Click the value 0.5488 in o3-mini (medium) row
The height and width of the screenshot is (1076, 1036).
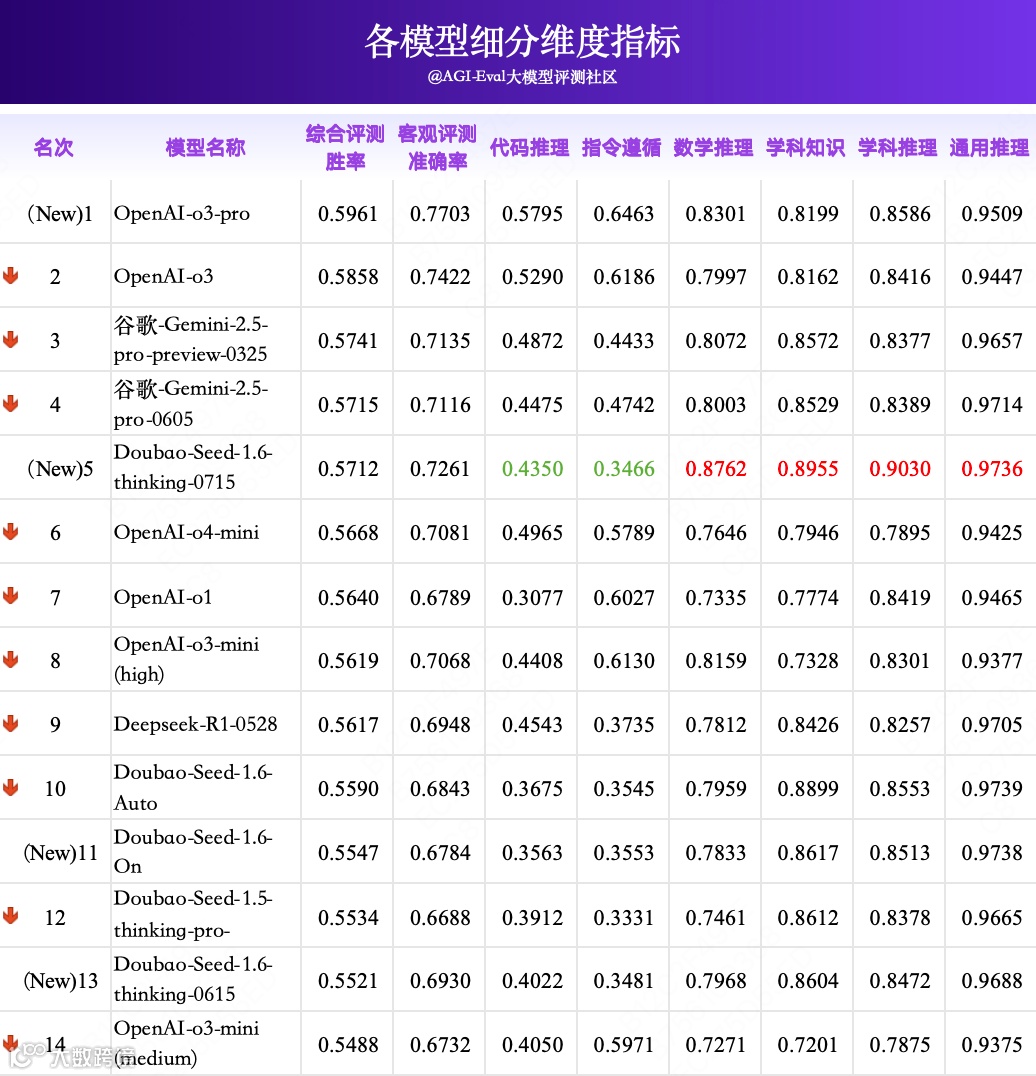pyautogui.click(x=348, y=1044)
